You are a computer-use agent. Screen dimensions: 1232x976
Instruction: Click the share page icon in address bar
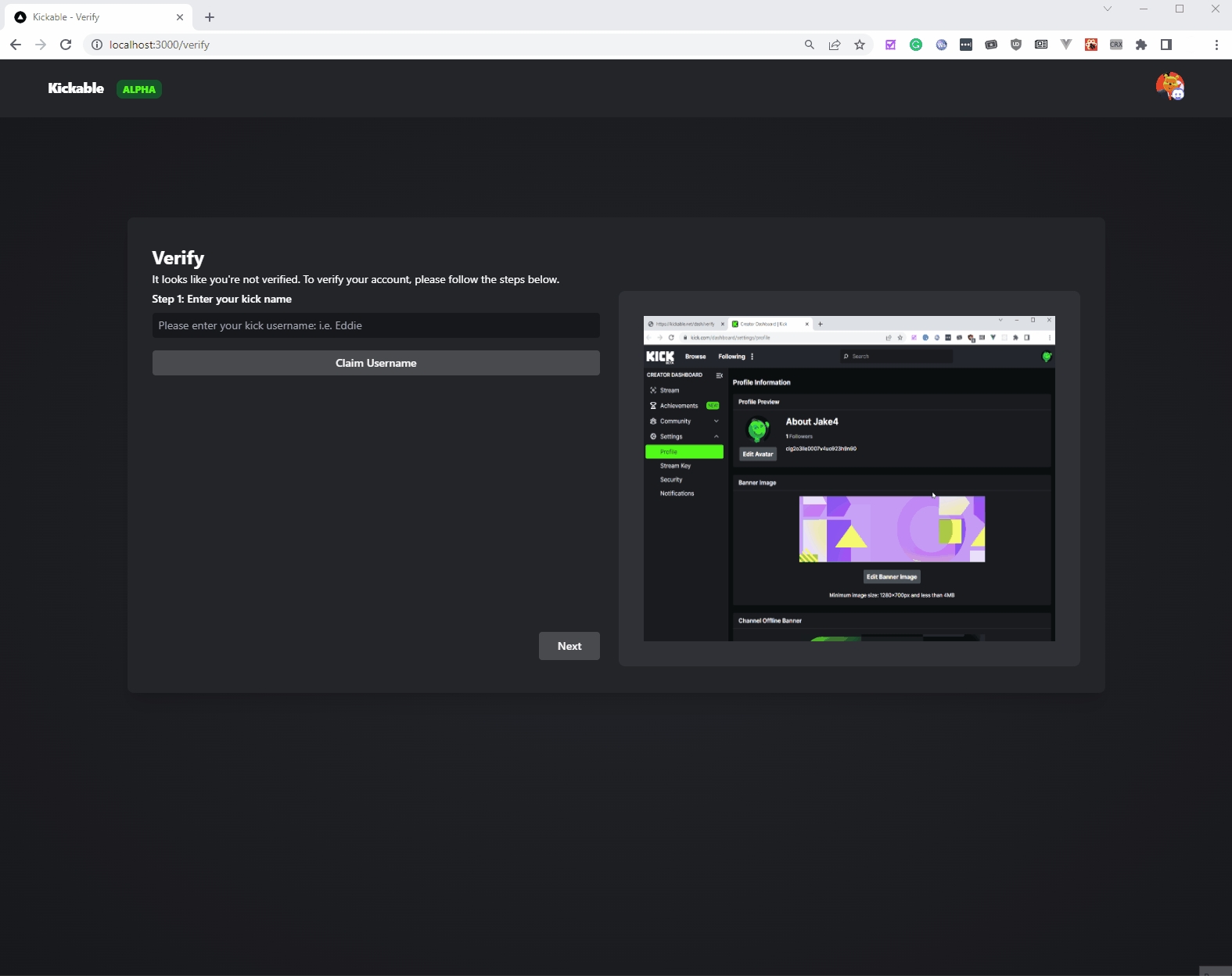tap(835, 45)
